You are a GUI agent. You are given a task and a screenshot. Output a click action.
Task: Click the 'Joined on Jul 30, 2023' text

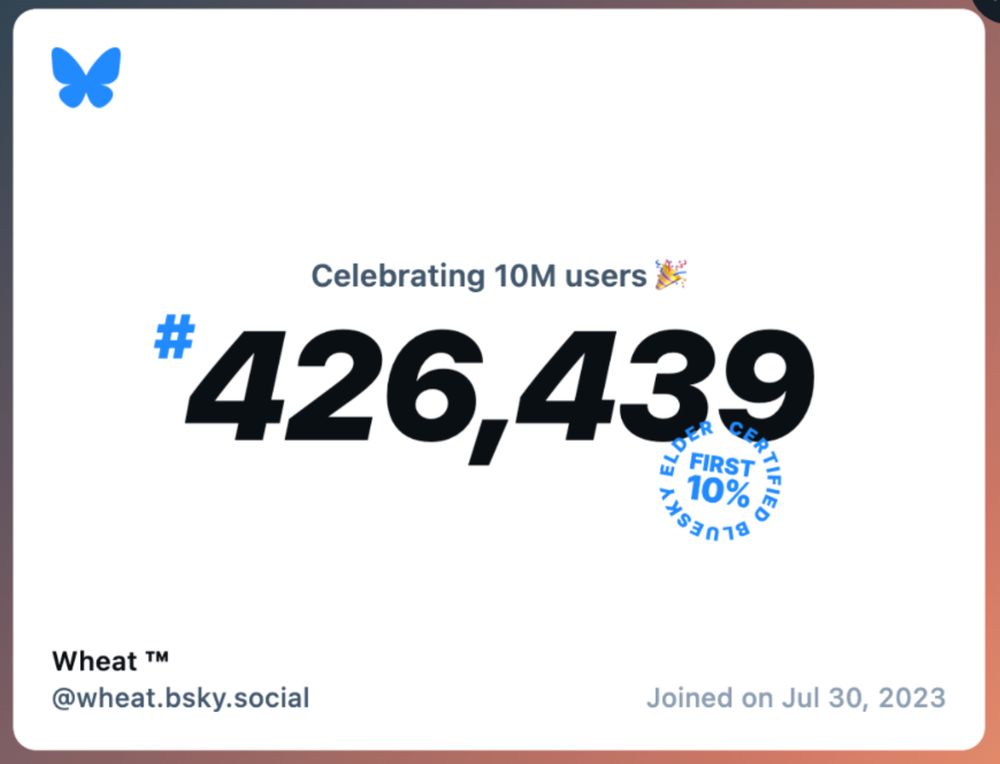[x=796, y=698]
